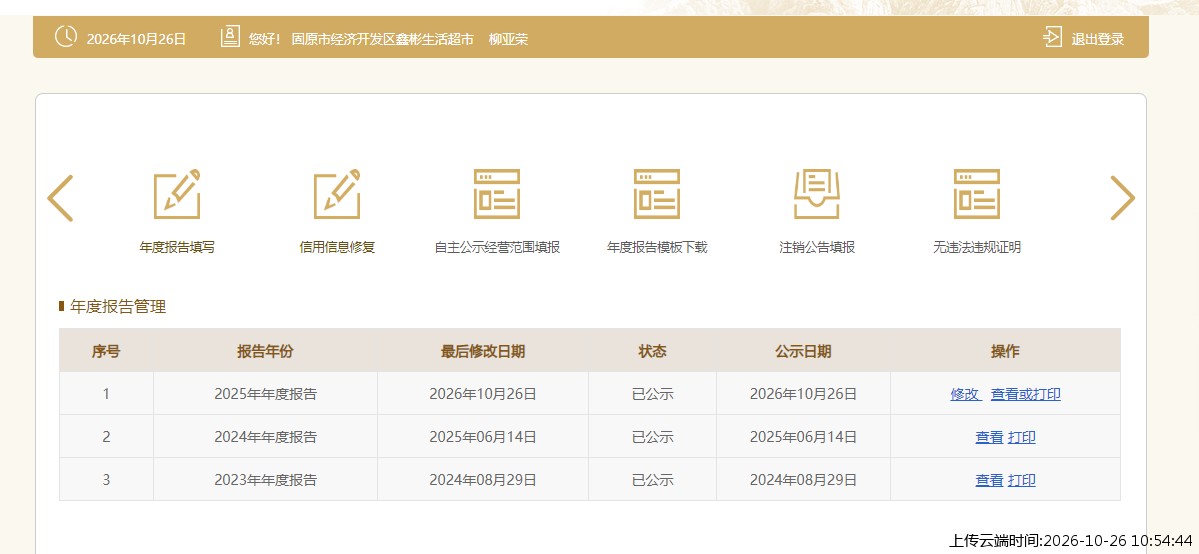The width and height of the screenshot is (1199, 554).
Task: Click the 年度报告模板下载 label
Action: click(x=657, y=247)
